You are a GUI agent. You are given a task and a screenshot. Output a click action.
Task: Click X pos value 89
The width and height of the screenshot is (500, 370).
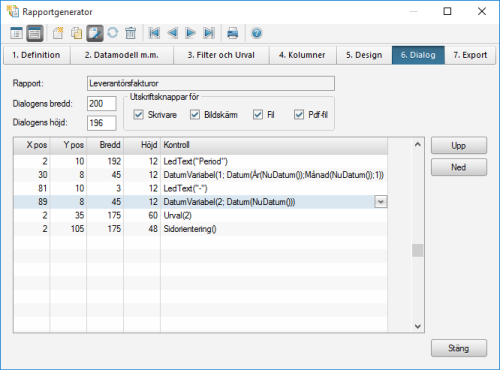tap(42, 202)
